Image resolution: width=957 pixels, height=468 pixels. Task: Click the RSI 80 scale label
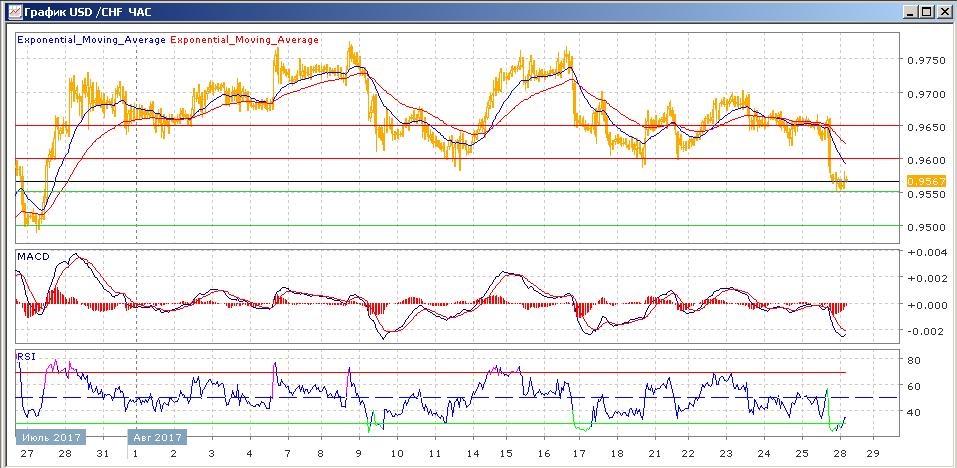coord(914,360)
